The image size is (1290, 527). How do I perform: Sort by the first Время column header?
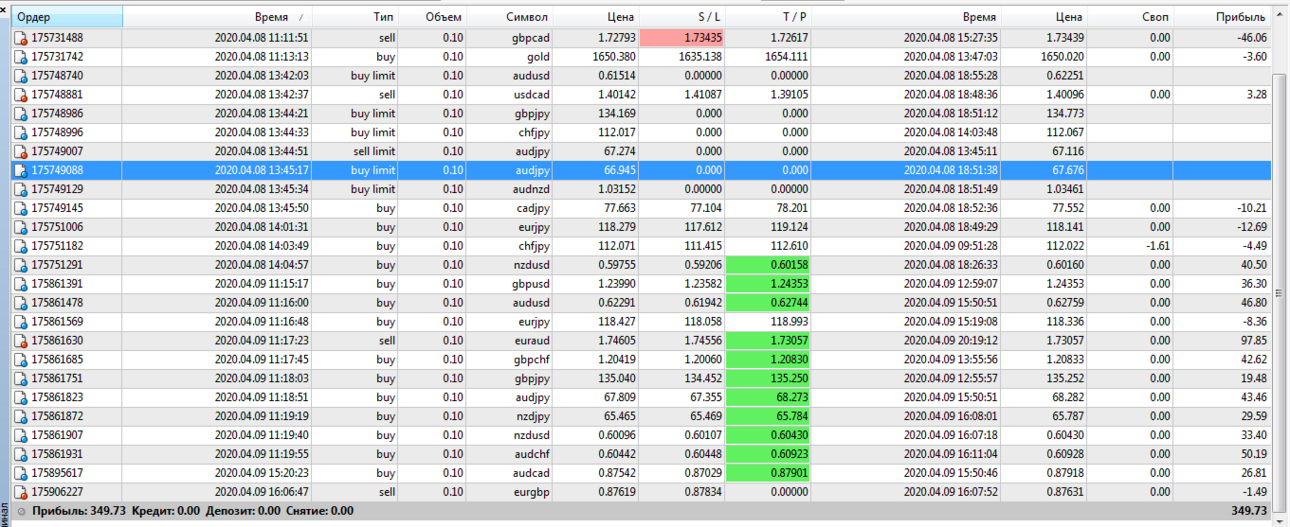point(218,17)
